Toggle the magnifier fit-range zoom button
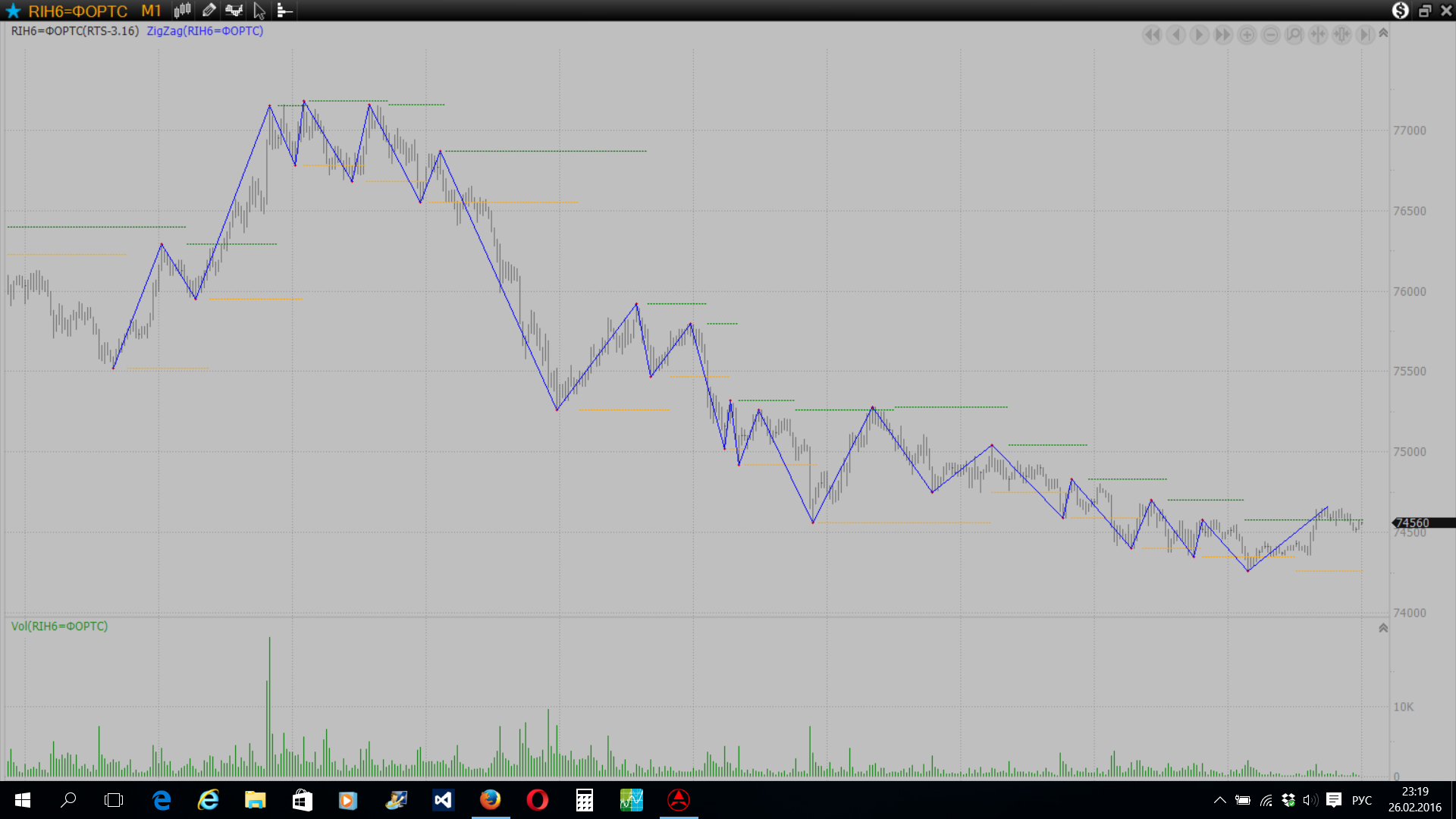1456x819 pixels. 1294,35
